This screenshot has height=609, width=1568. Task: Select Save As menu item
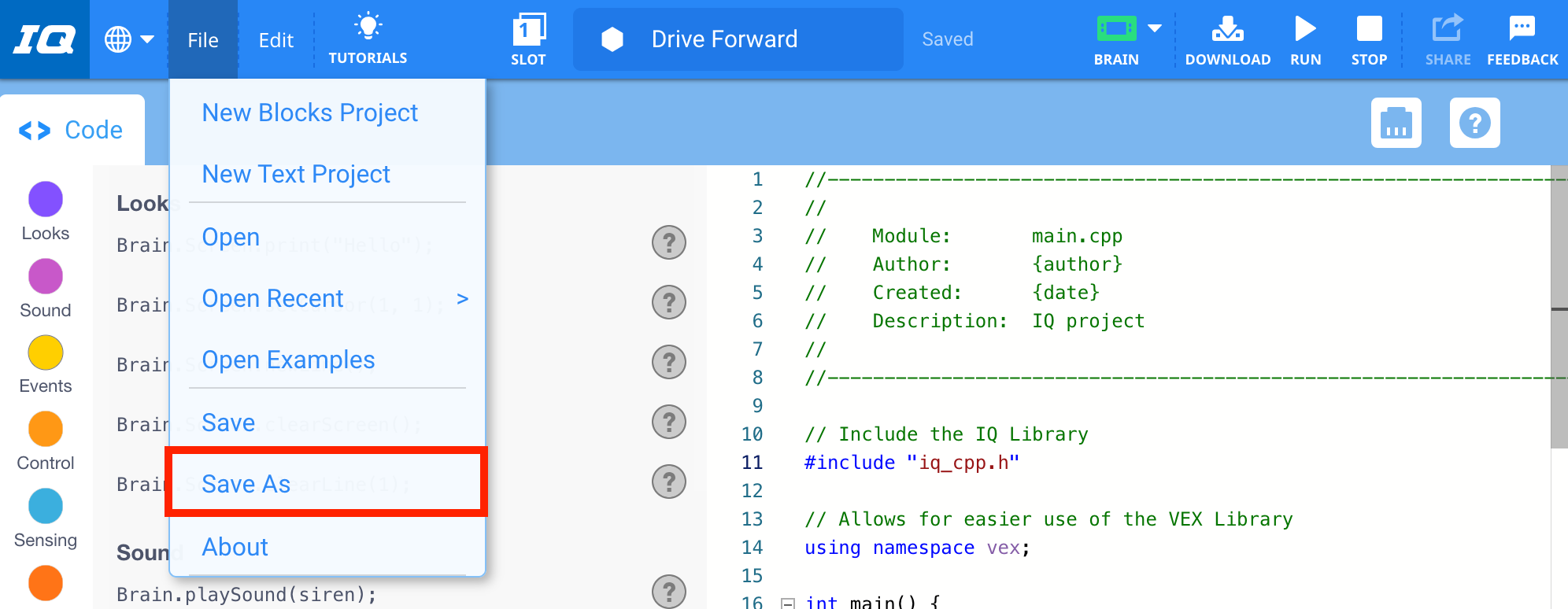click(326, 482)
